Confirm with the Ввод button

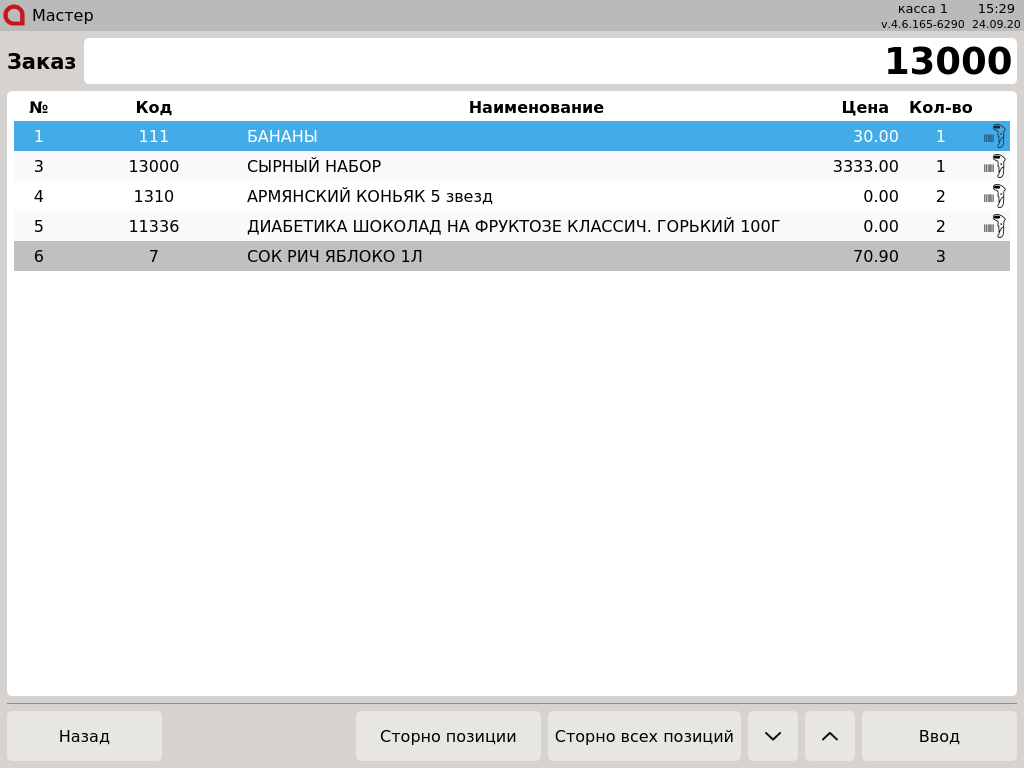point(939,736)
